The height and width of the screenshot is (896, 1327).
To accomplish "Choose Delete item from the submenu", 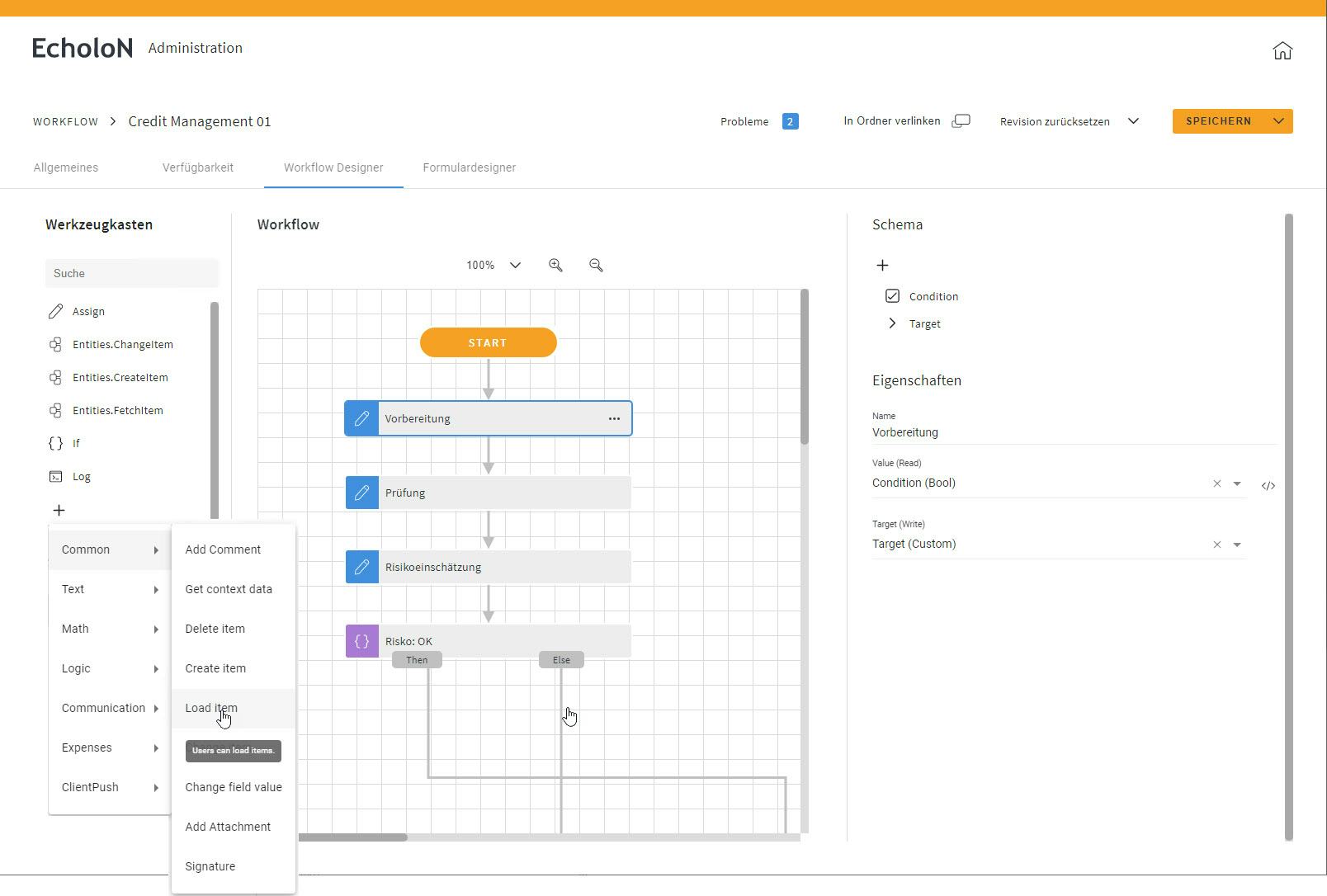I will click(234, 629).
